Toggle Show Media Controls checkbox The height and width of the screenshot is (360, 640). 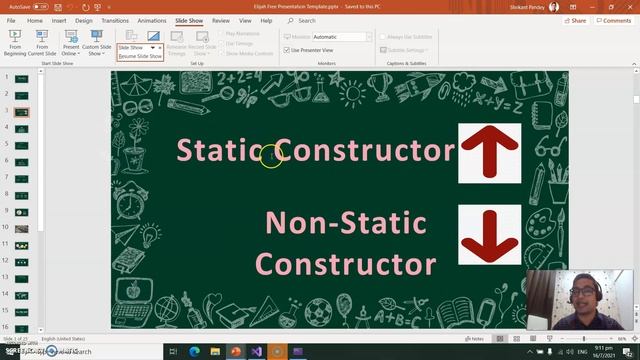coord(221,53)
